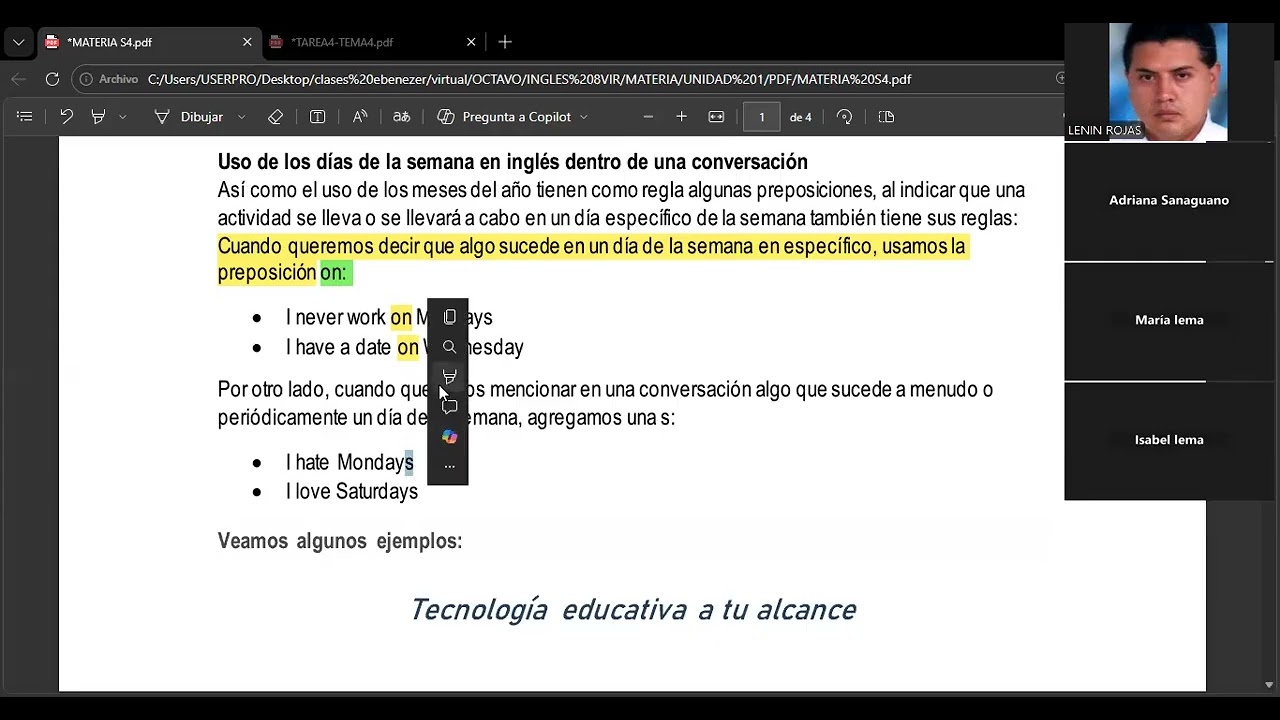Open a new browser tab
Screen dimensions: 1280x720
[505, 42]
